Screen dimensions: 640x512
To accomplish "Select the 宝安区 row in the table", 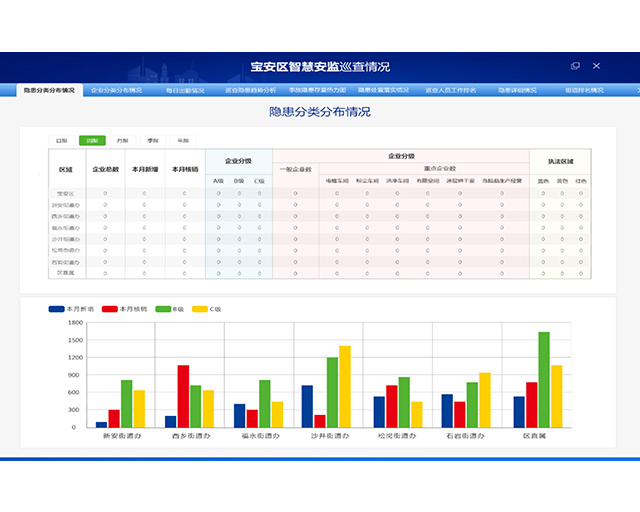I will 66,193.
